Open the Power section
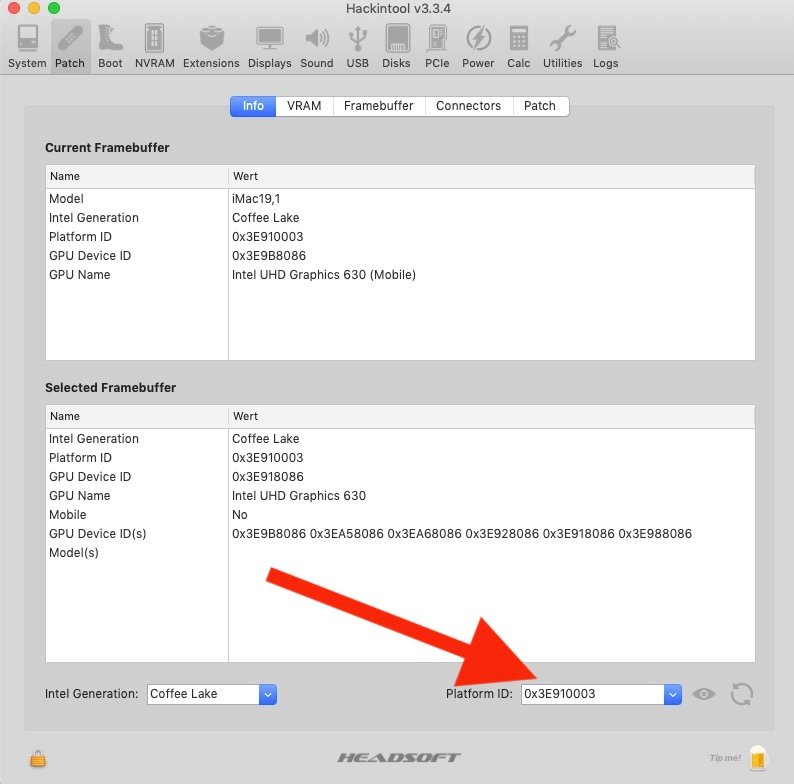This screenshot has height=784, width=794. point(478,47)
